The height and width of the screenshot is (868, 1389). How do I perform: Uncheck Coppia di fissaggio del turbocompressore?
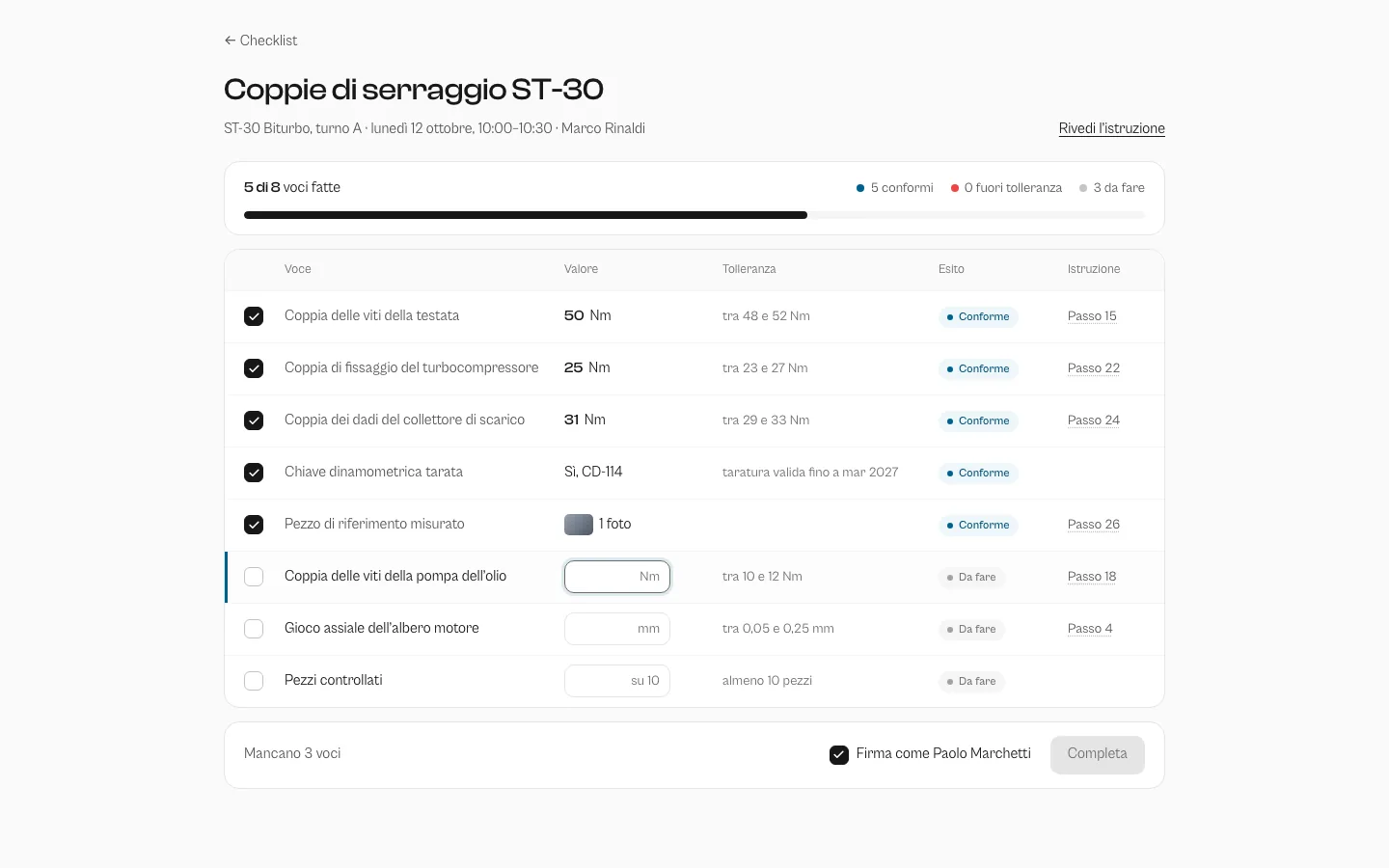click(x=254, y=368)
